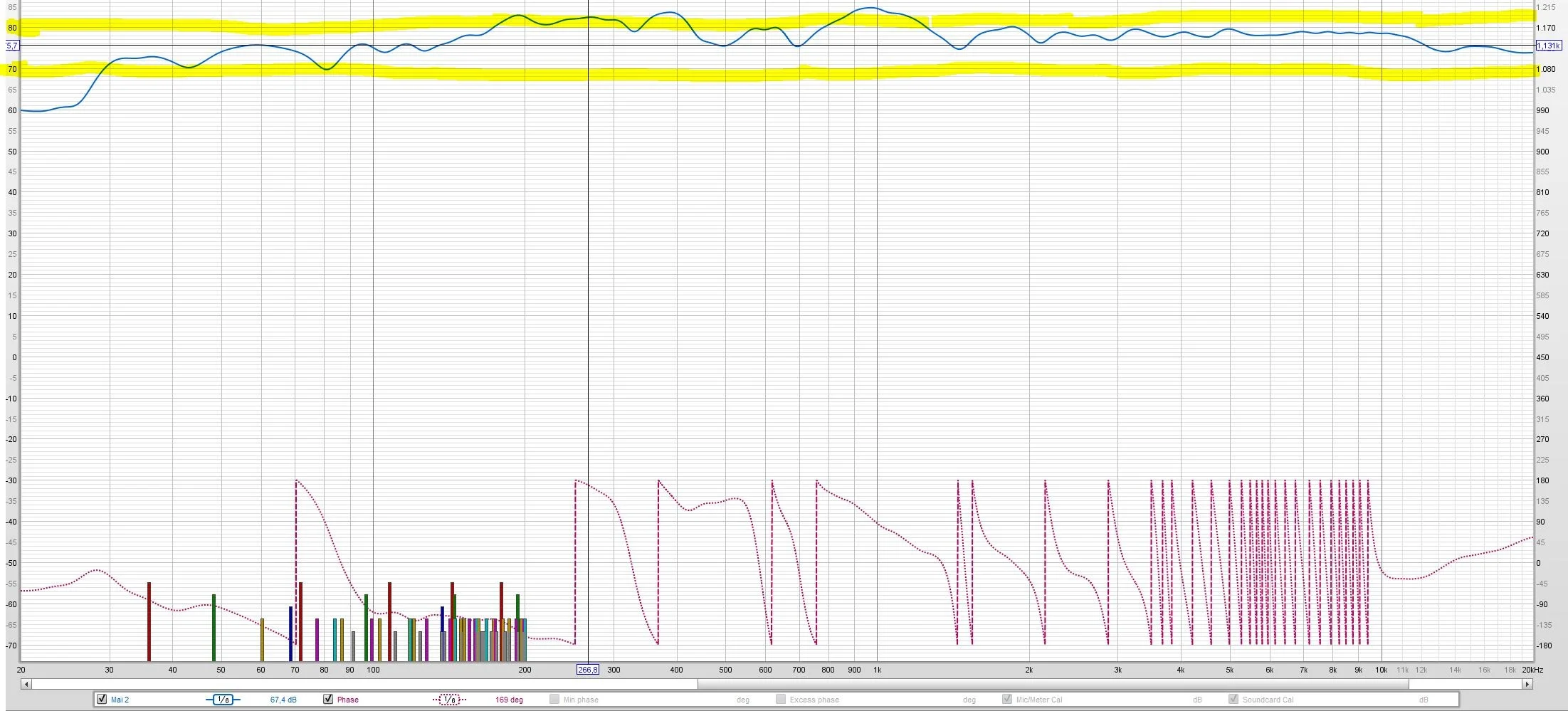The height and width of the screenshot is (711, 1568).
Task: Select the 67,4 dB level readout
Action: click(x=283, y=700)
